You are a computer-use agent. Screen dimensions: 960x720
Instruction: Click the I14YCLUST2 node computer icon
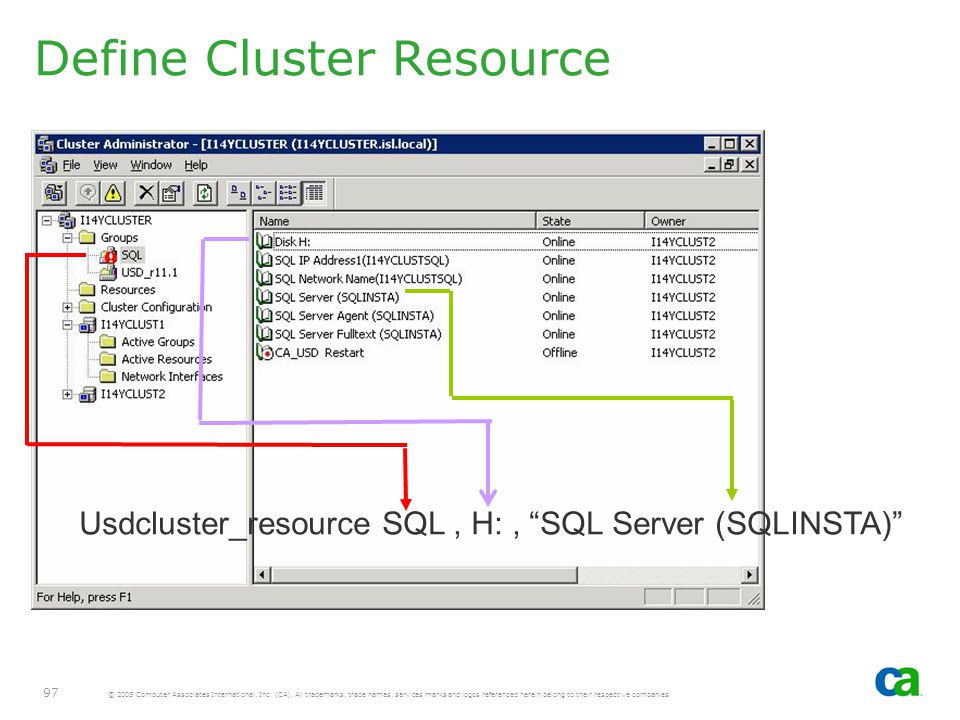pos(88,395)
